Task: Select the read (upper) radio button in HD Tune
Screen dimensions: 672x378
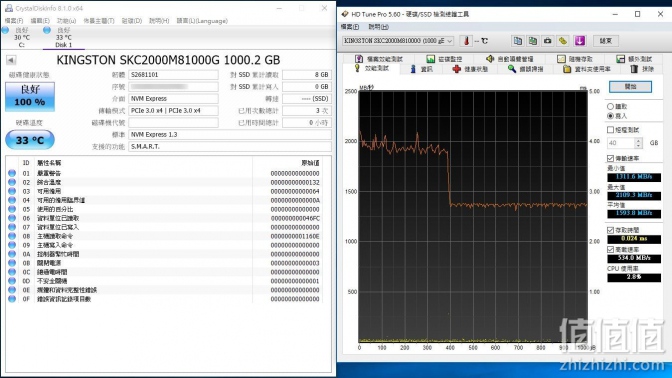Action: [x=610, y=106]
